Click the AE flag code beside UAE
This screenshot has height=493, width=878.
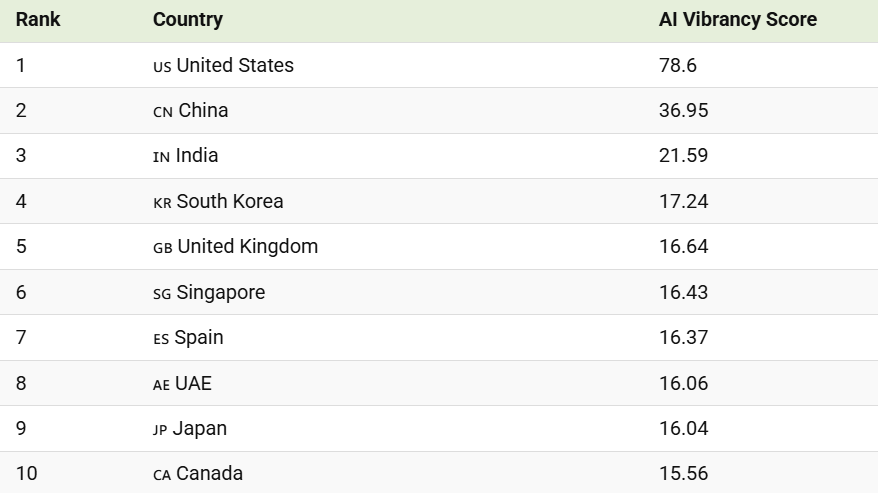point(161,385)
